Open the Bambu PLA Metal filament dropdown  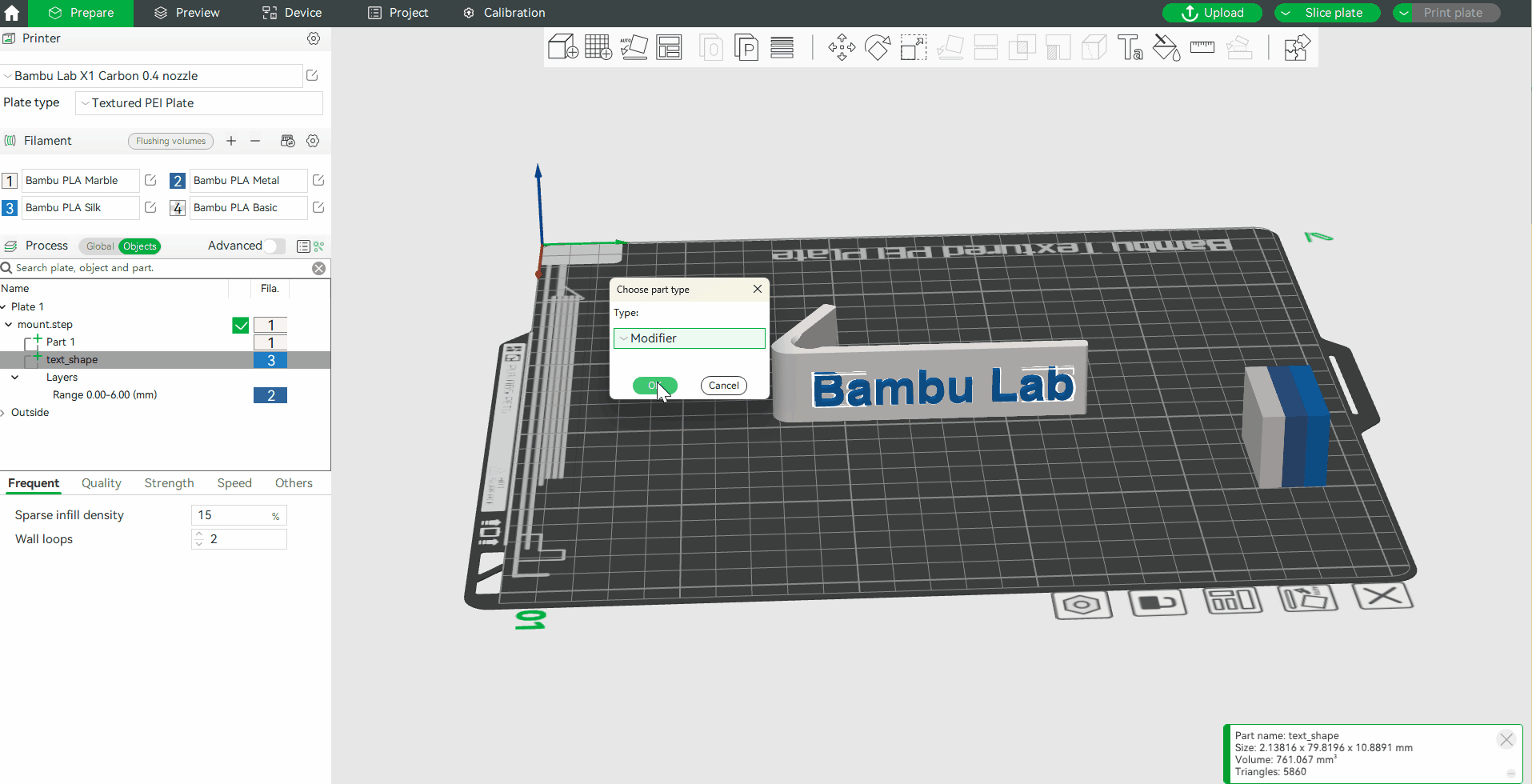[x=249, y=181]
